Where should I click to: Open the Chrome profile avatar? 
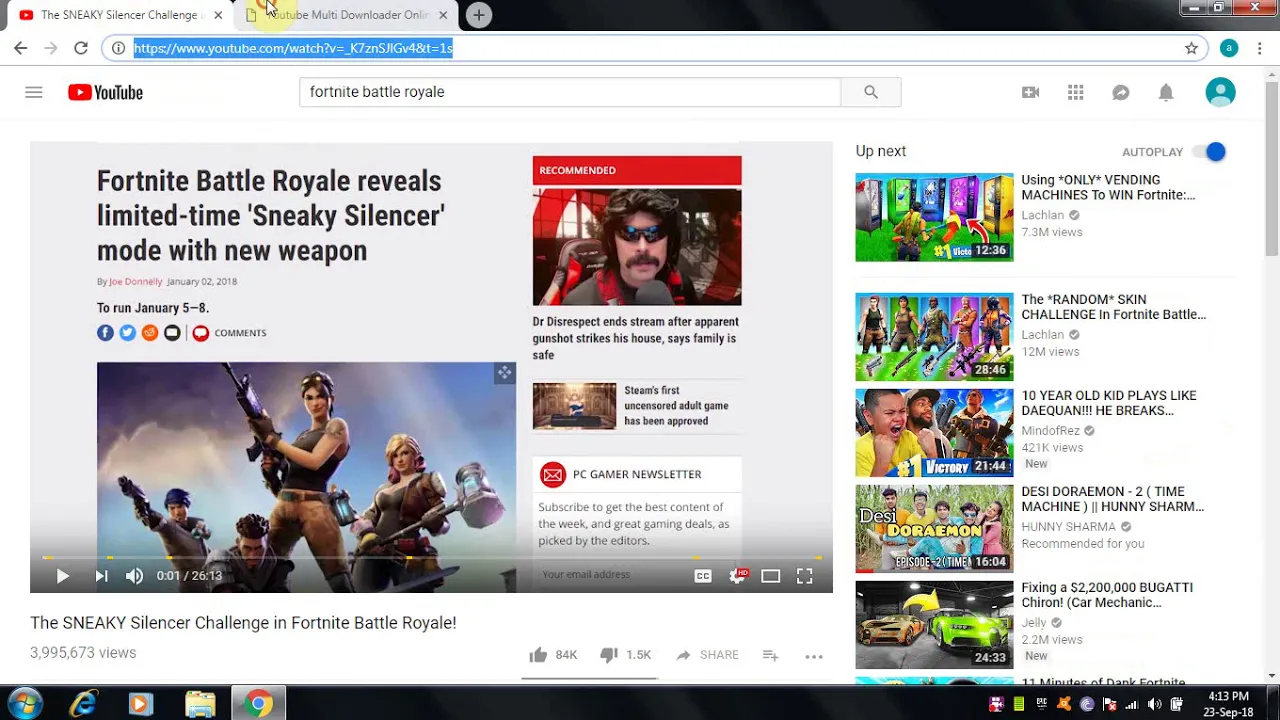1229,48
